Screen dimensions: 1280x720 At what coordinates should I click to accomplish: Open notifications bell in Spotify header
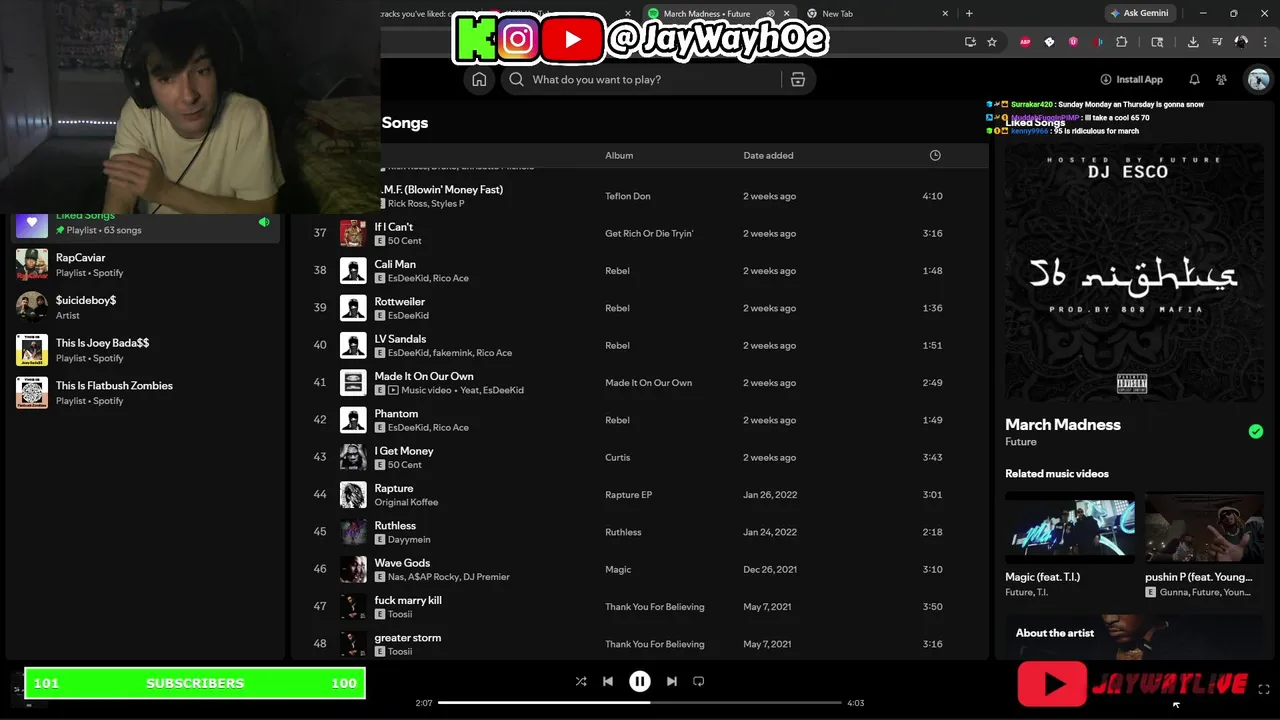tap(1194, 80)
